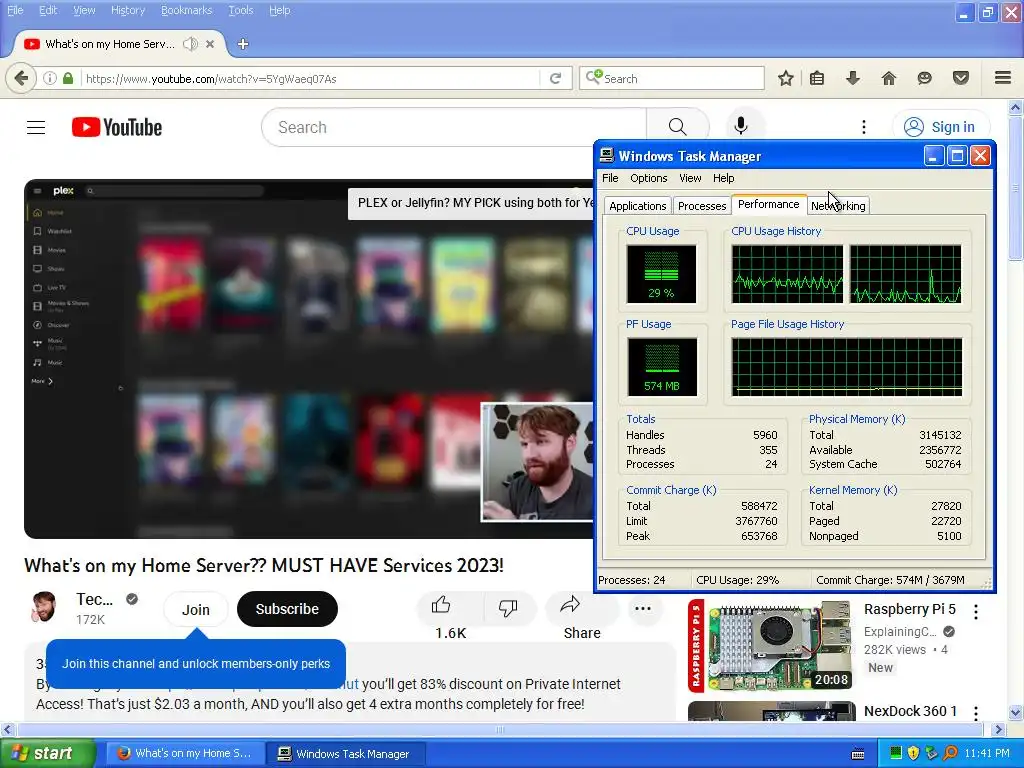The width and height of the screenshot is (1024, 768).
Task: Click the vertical scrollbar down arrow
Action: pos(1016,712)
